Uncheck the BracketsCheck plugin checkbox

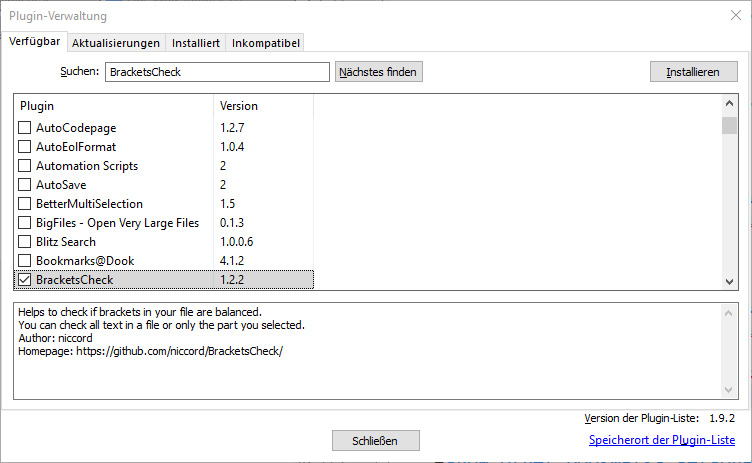tap(24, 280)
